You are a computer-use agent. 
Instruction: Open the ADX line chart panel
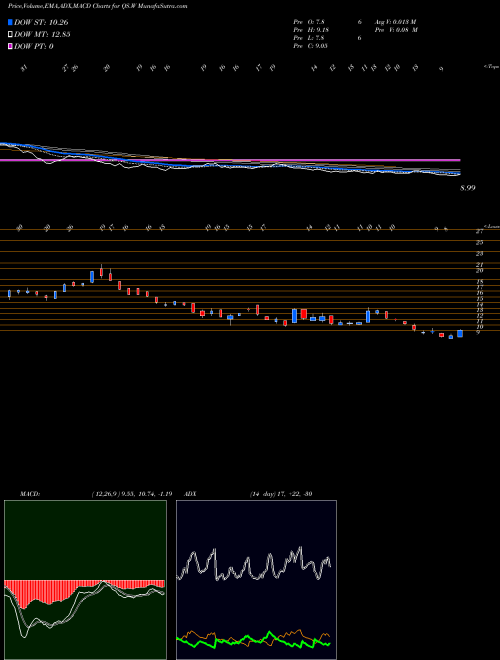tap(256, 580)
